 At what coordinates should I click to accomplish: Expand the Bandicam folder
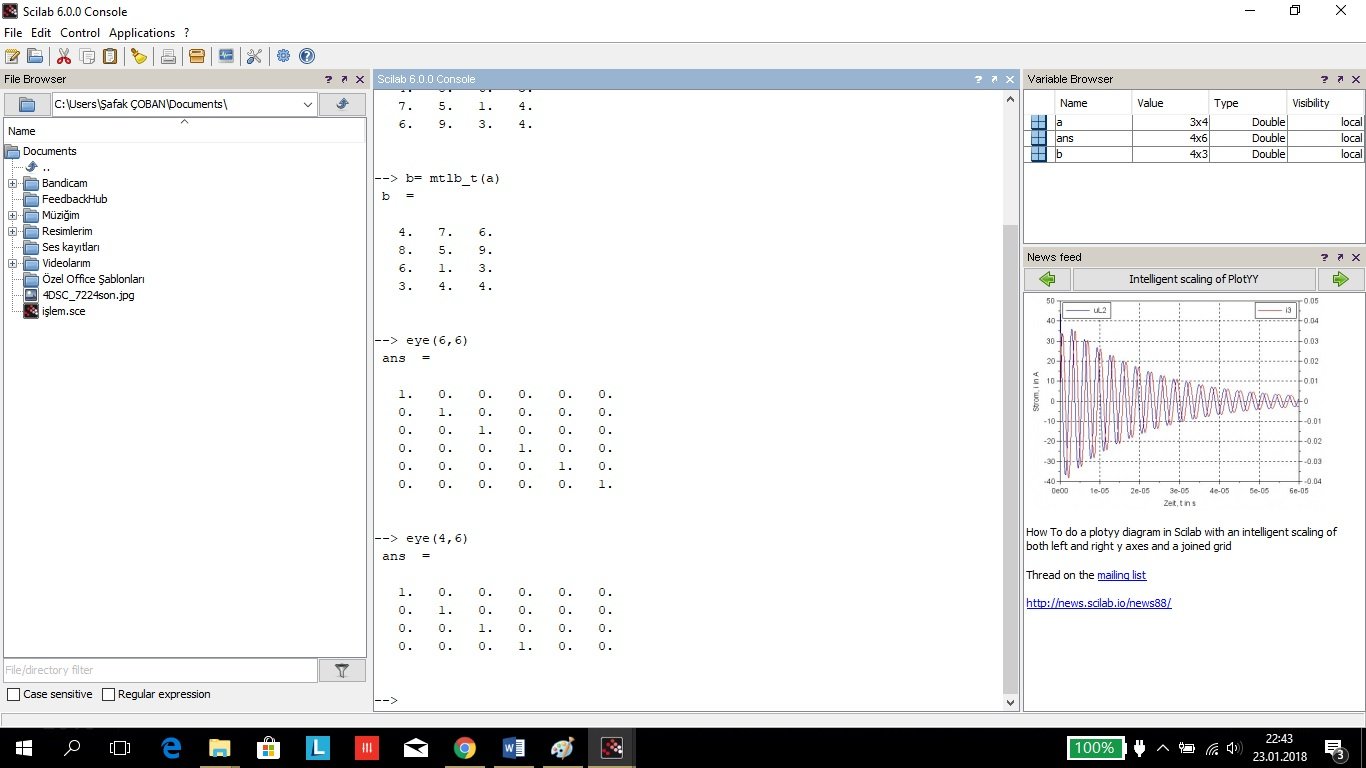12,183
